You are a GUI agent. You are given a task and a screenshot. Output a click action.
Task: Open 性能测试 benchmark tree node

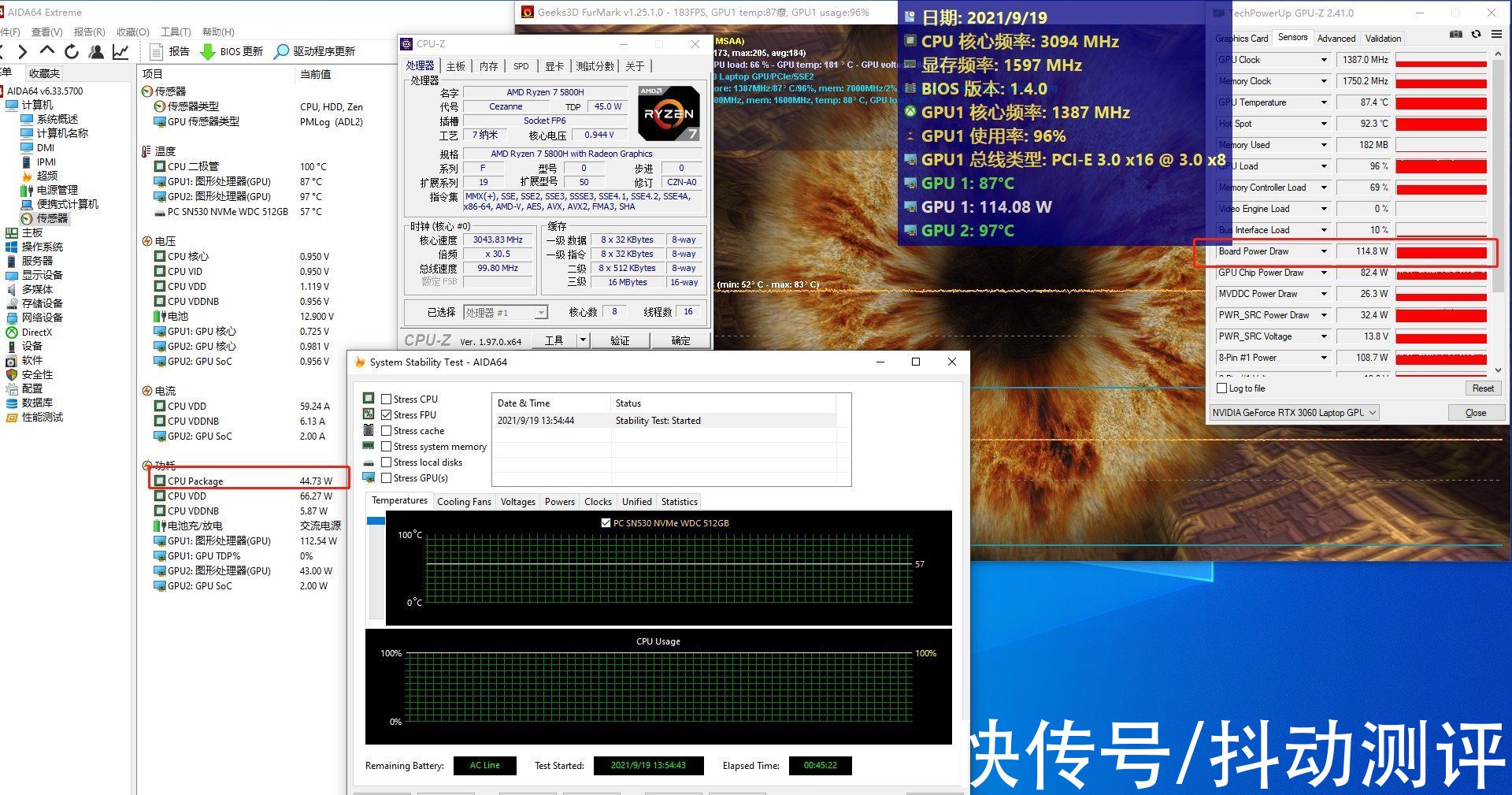click(35, 417)
